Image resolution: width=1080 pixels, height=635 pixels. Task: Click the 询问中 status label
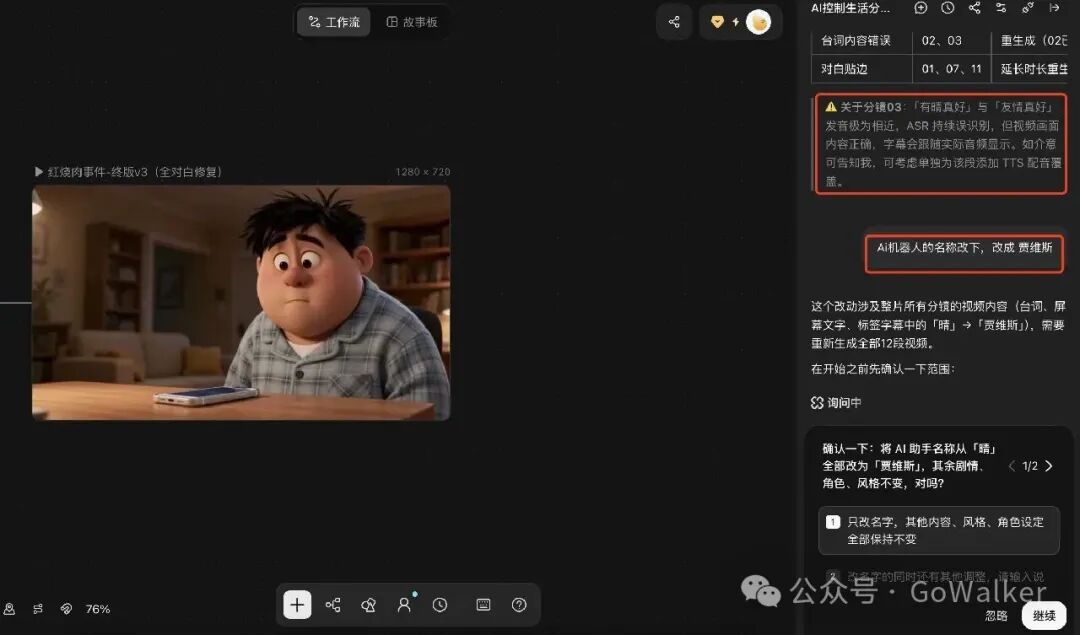(x=836, y=403)
